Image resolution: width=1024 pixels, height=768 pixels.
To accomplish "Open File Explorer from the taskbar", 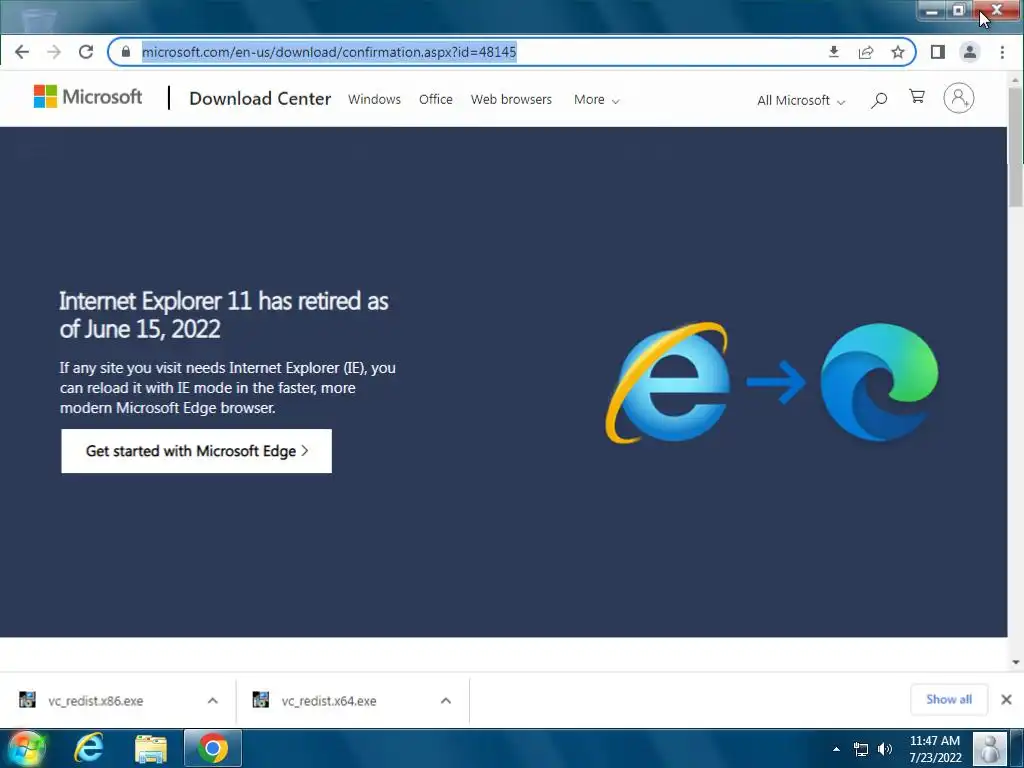I will pyautogui.click(x=151, y=748).
